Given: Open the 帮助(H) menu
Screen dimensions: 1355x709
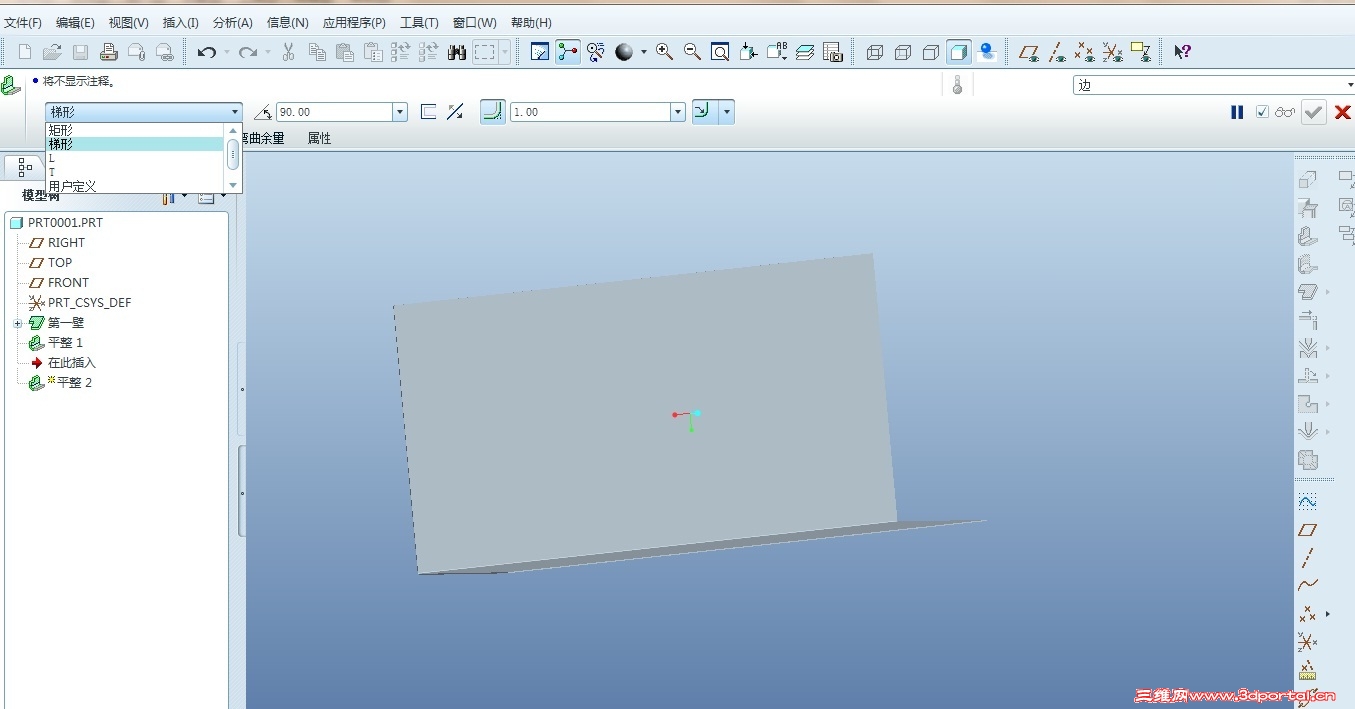Looking at the screenshot, I should point(531,23).
